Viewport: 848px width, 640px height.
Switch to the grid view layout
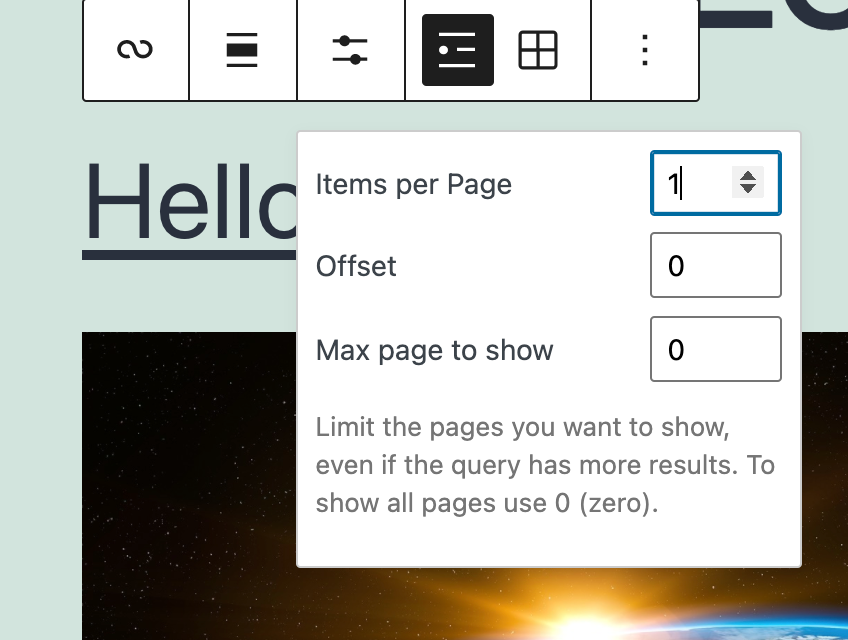pyautogui.click(x=538, y=50)
